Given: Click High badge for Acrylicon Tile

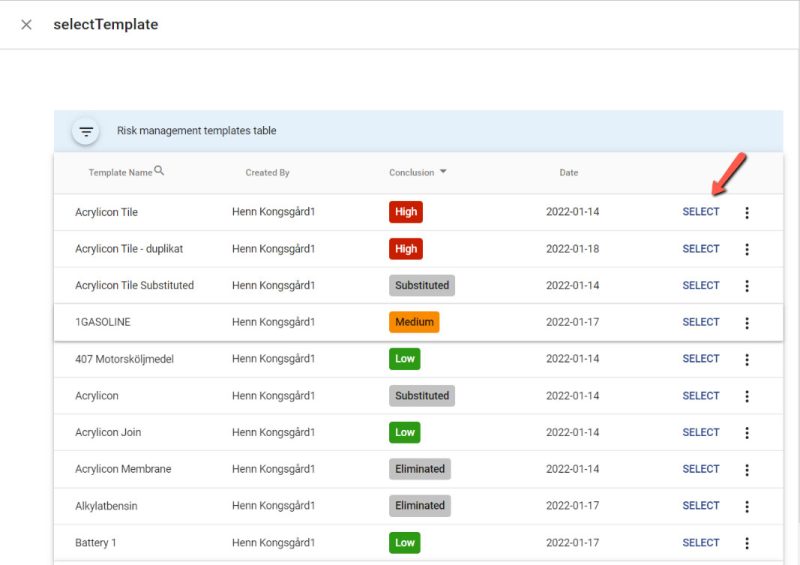Looking at the screenshot, I should 406,212.
